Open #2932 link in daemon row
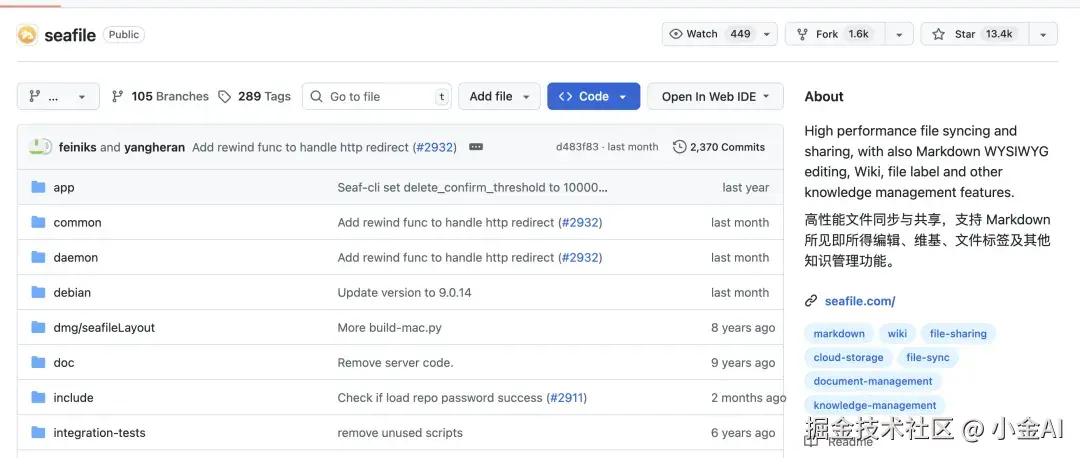Image resolution: width=1080 pixels, height=458 pixels. [x=580, y=258]
